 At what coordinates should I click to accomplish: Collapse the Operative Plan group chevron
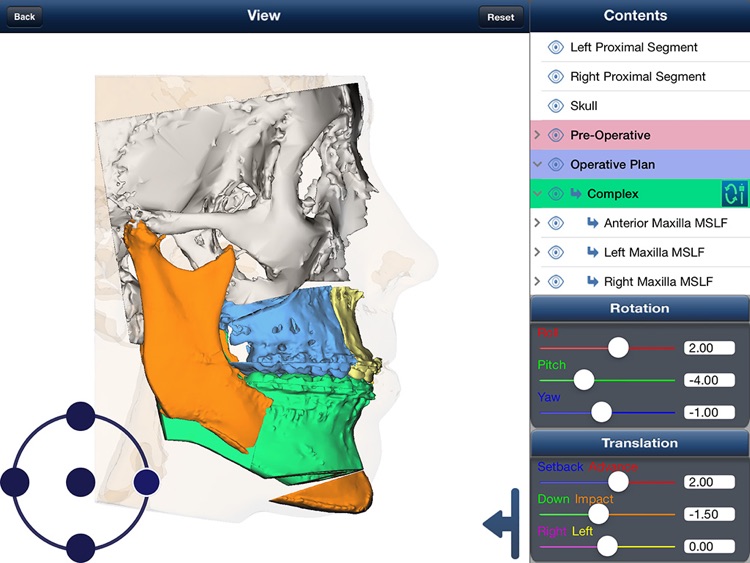[x=537, y=165]
